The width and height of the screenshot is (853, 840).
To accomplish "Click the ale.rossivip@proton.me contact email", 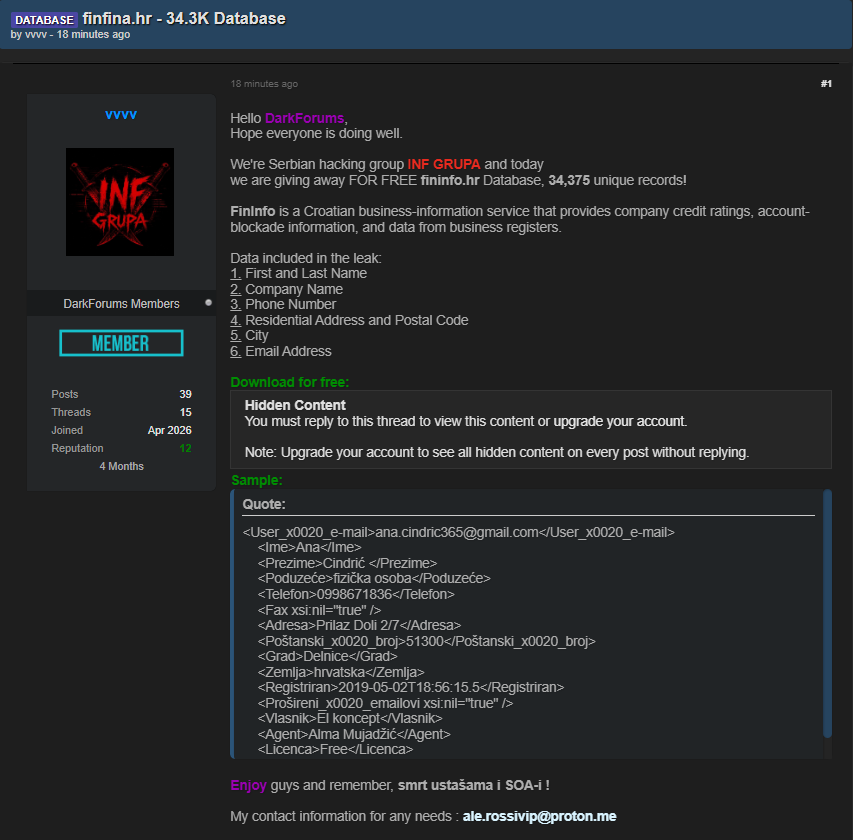I will (x=539, y=816).
